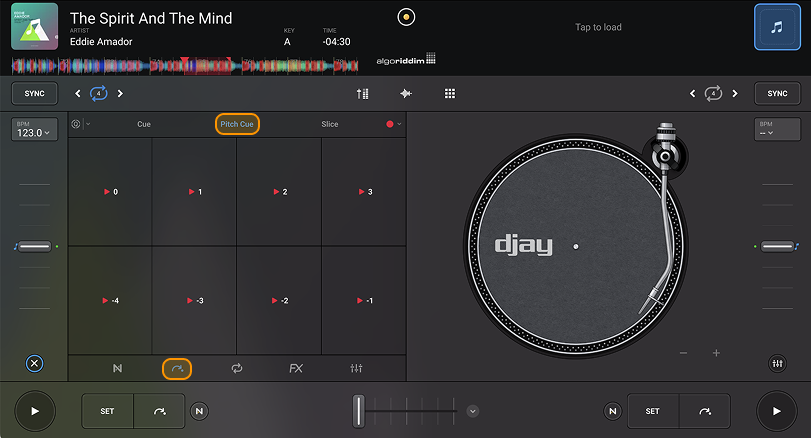Screen dimensions: 811x438
Task: Tap to load a track on right deck
Action: [598, 27]
